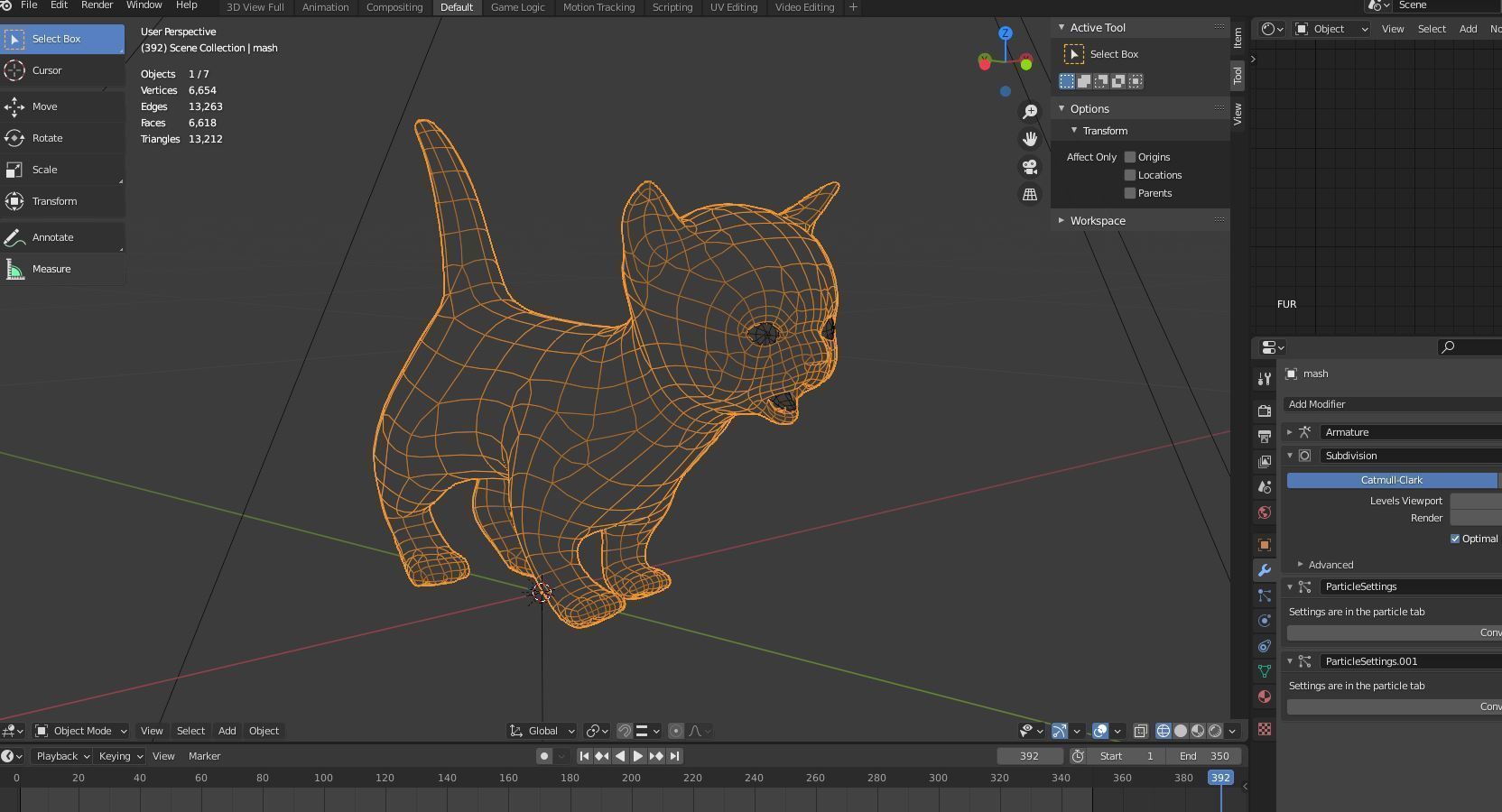
Task: Open the Global orientation dropdown
Action: pos(542,731)
